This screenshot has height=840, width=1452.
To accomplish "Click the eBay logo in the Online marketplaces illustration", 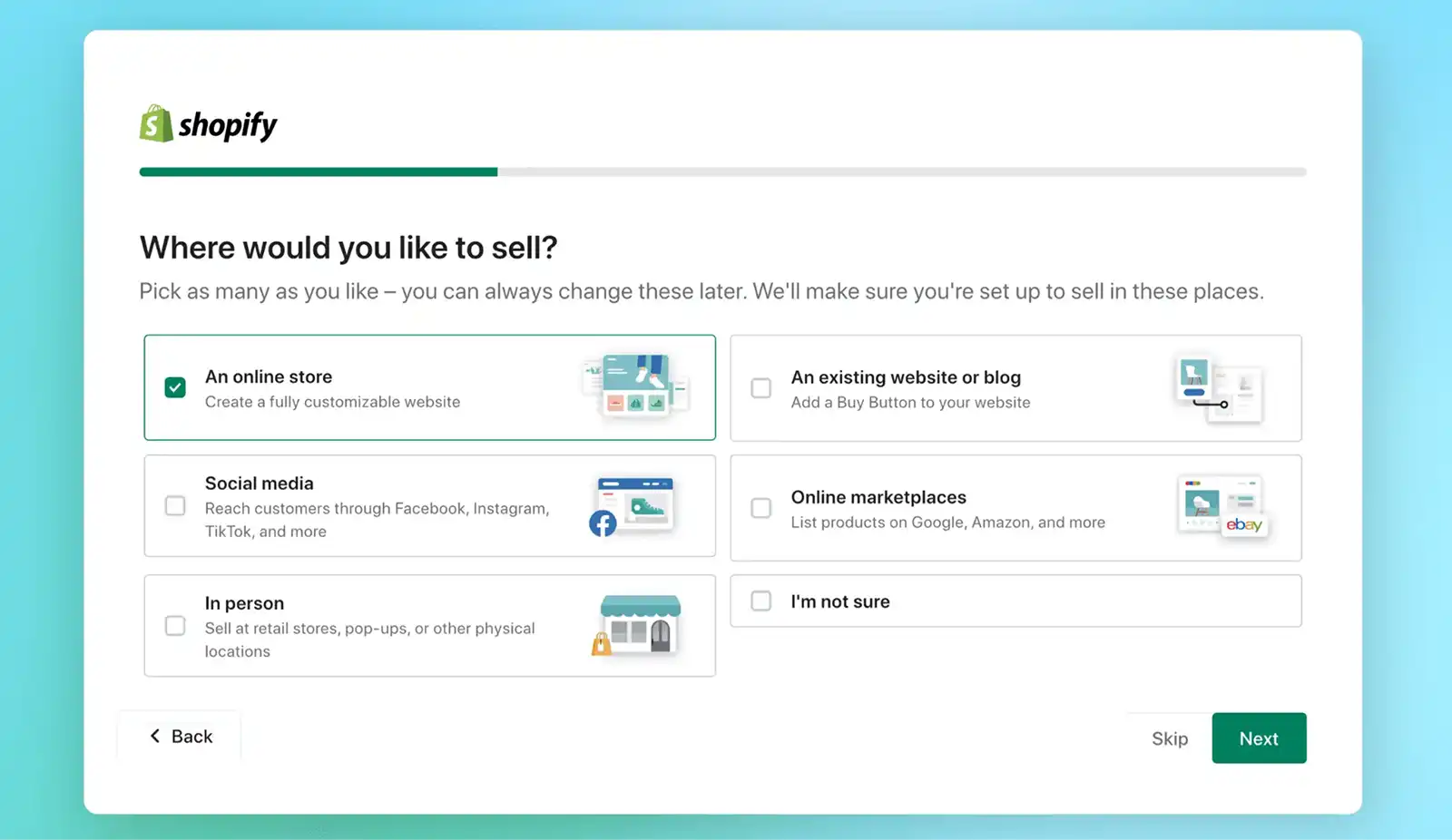I will pyautogui.click(x=1242, y=524).
